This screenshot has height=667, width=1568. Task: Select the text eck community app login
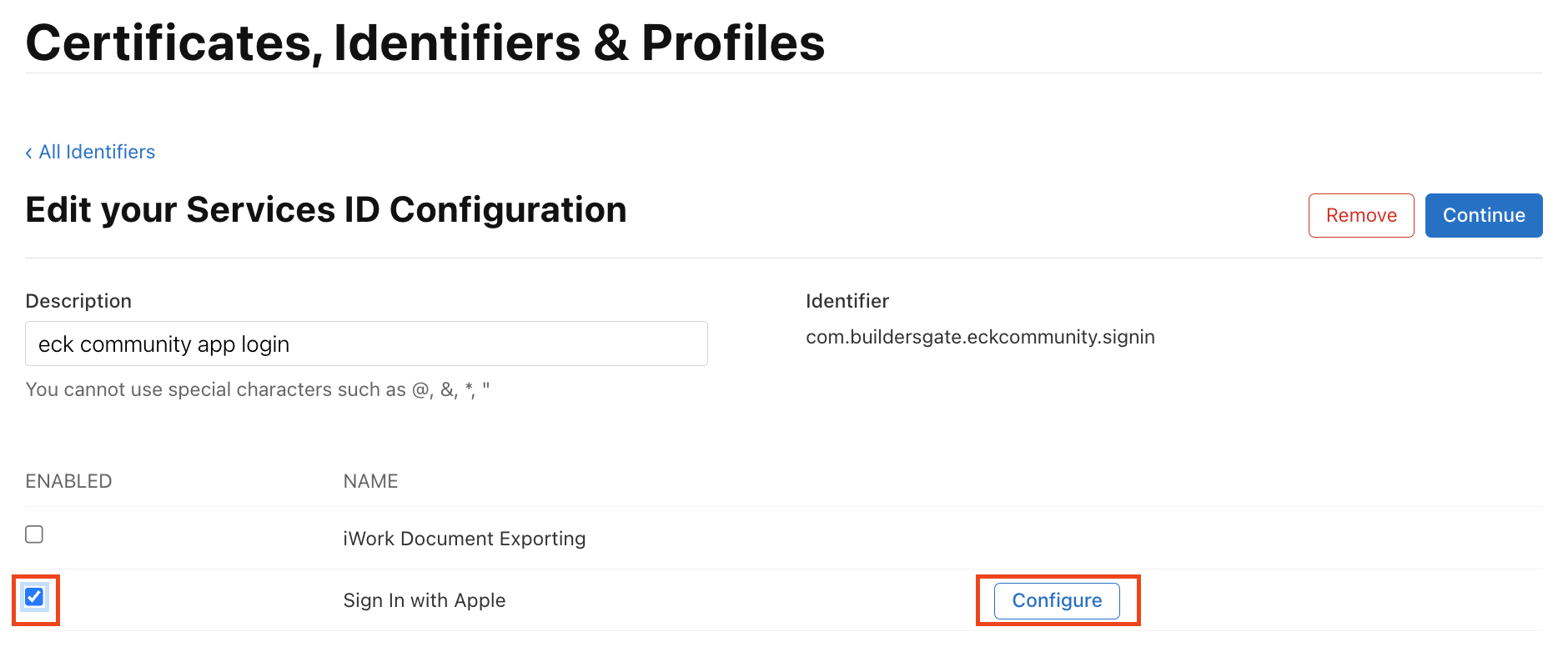click(x=163, y=344)
